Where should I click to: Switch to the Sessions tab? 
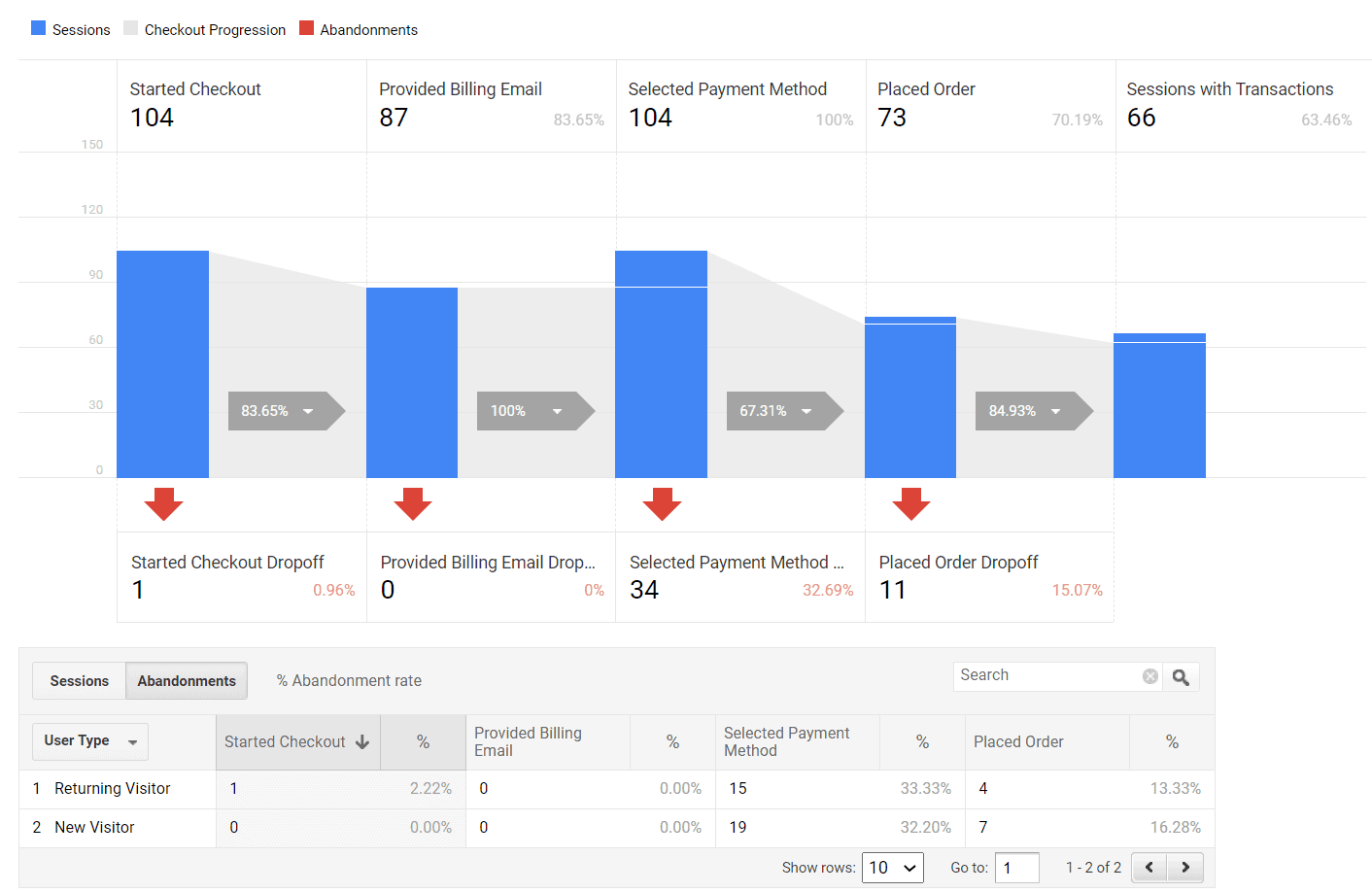[80, 681]
